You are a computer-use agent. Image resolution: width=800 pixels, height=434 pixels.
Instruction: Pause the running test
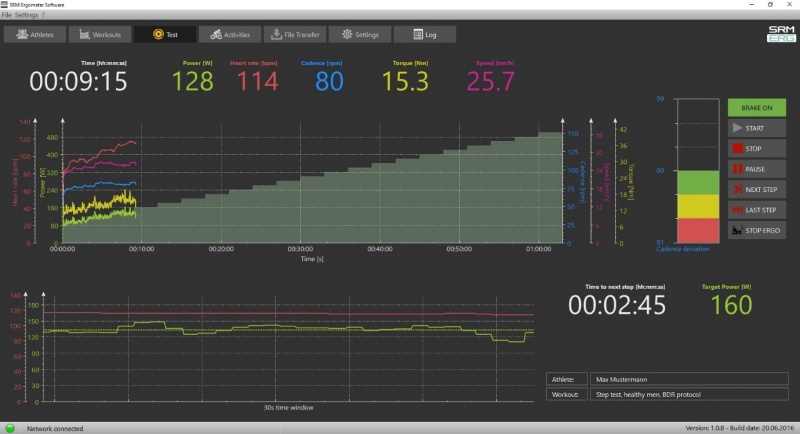(x=757, y=169)
